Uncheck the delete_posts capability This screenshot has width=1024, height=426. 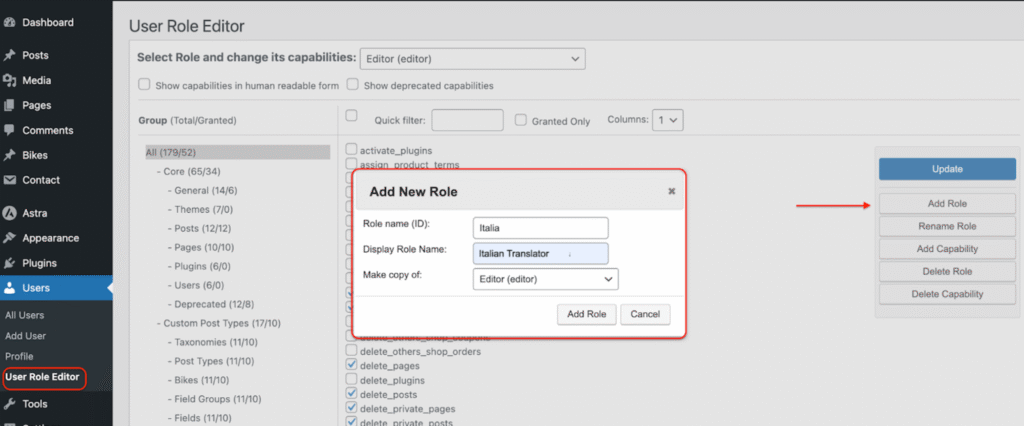[x=351, y=393]
